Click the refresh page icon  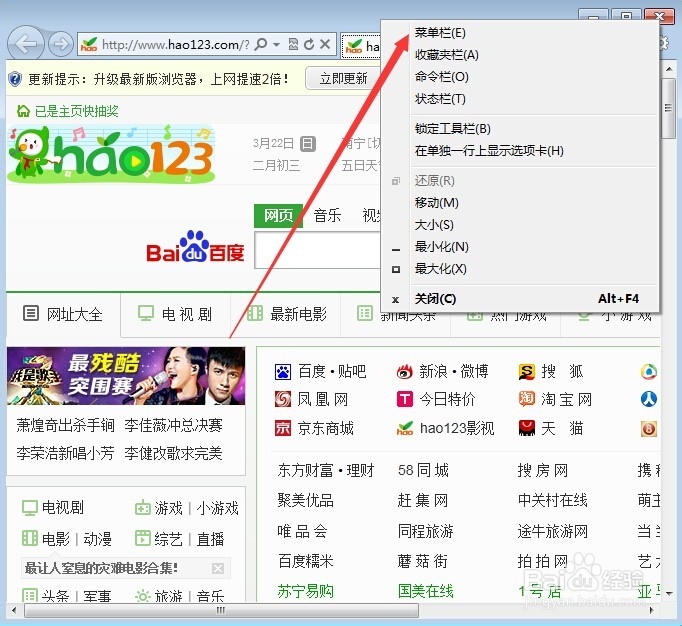coord(309,44)
